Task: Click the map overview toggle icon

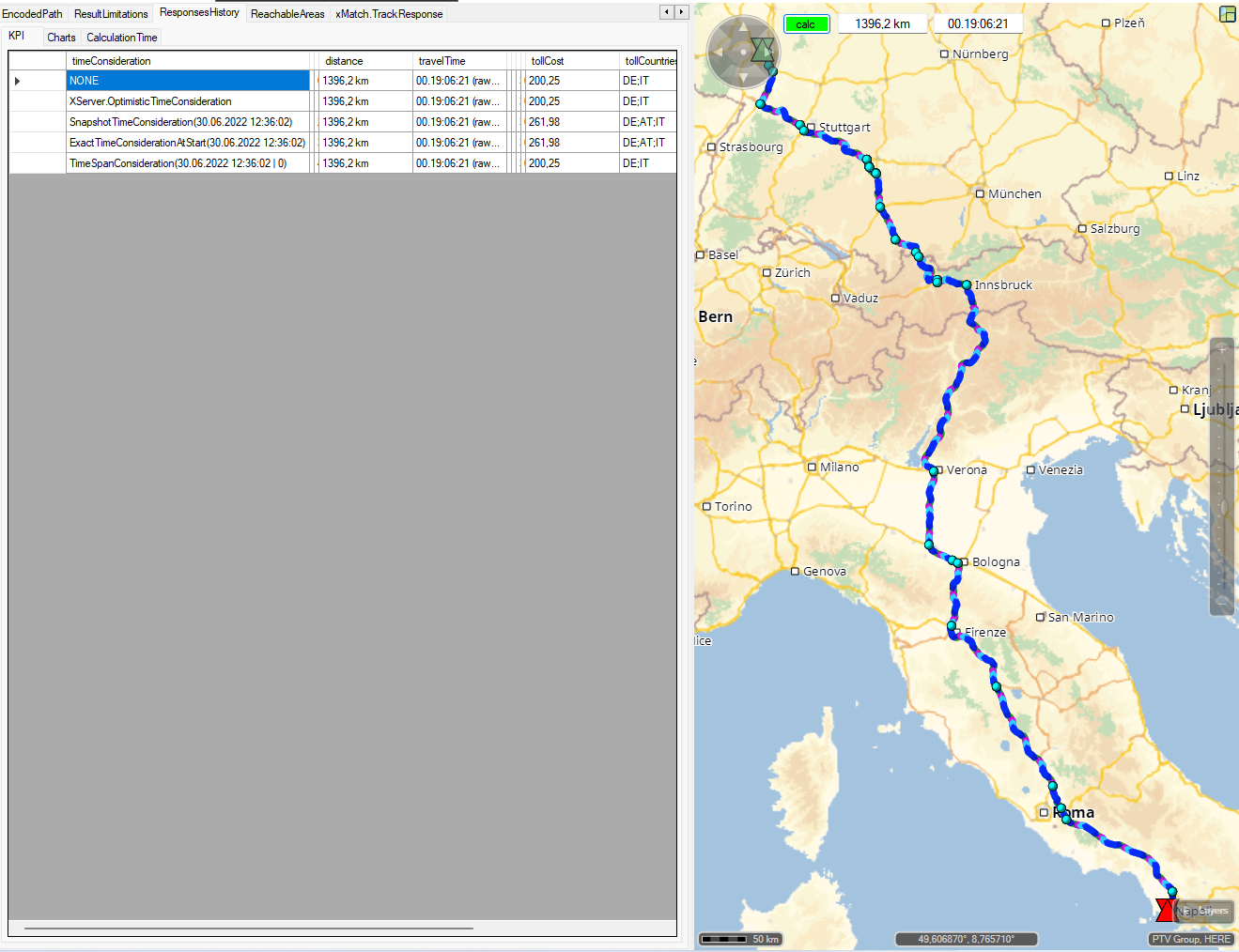Action: coord(1228,14)
